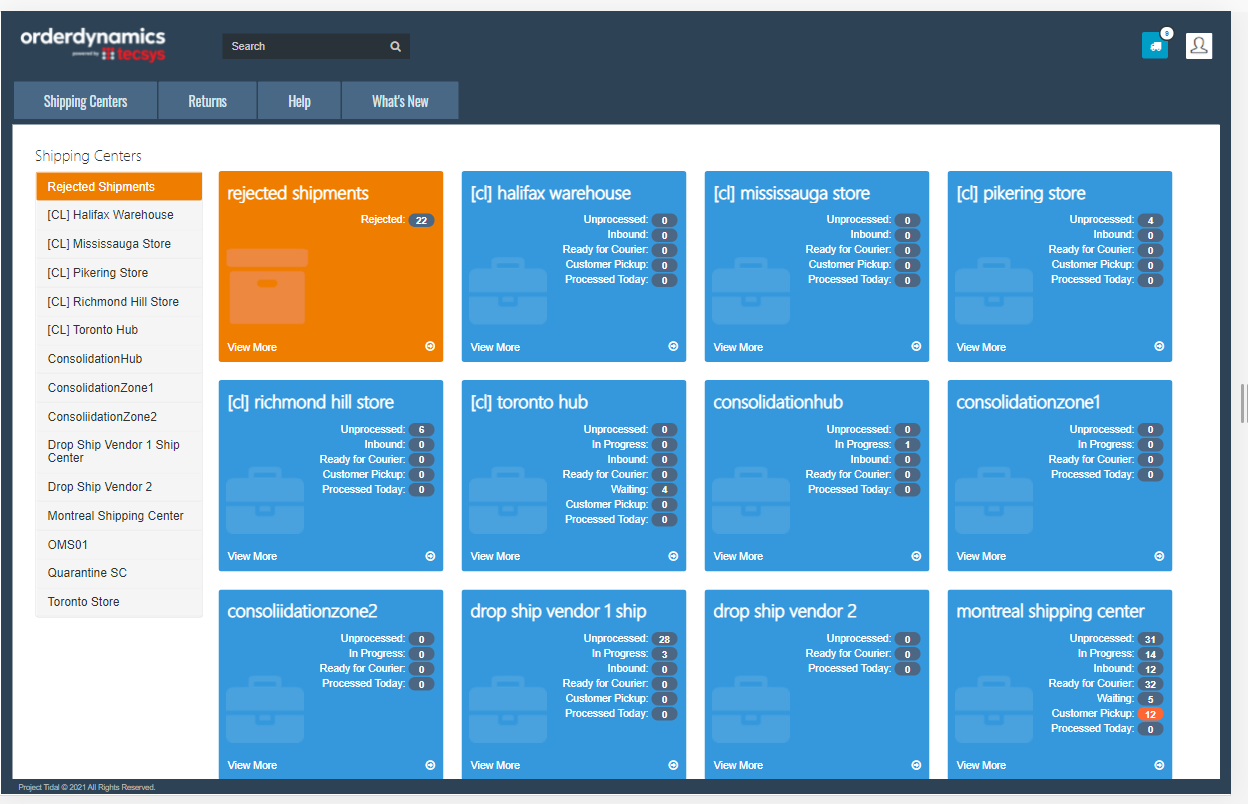Select ConsolidationZone1 in sidebar
This screenshot has height=804, width=1248.
point(119,388)
